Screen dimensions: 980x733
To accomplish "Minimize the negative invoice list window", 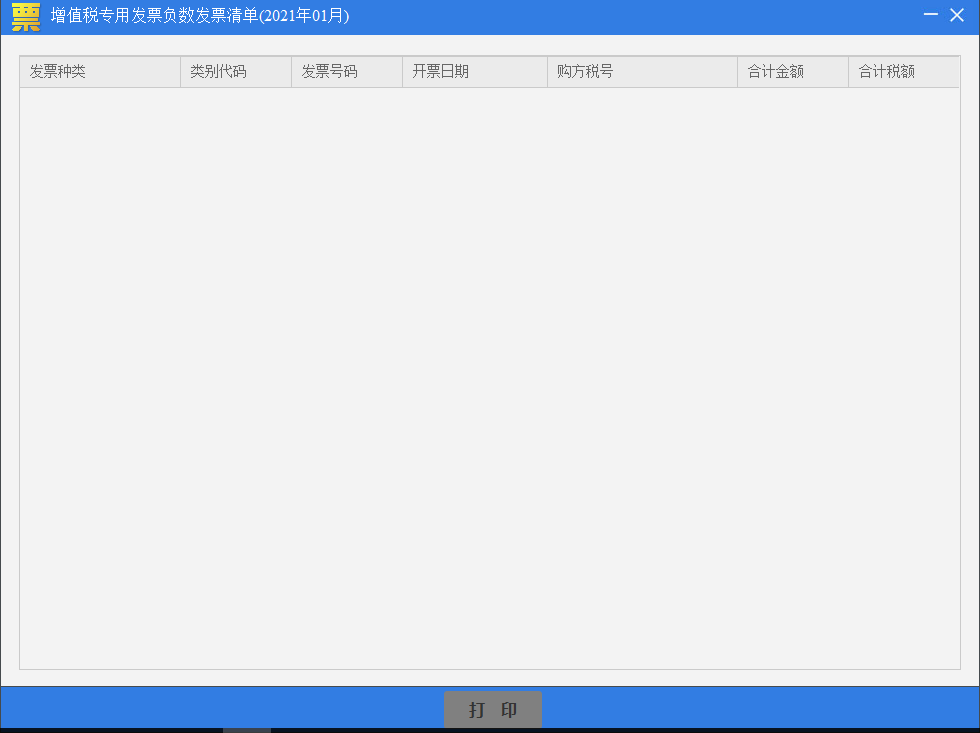I will pos(931,16).
